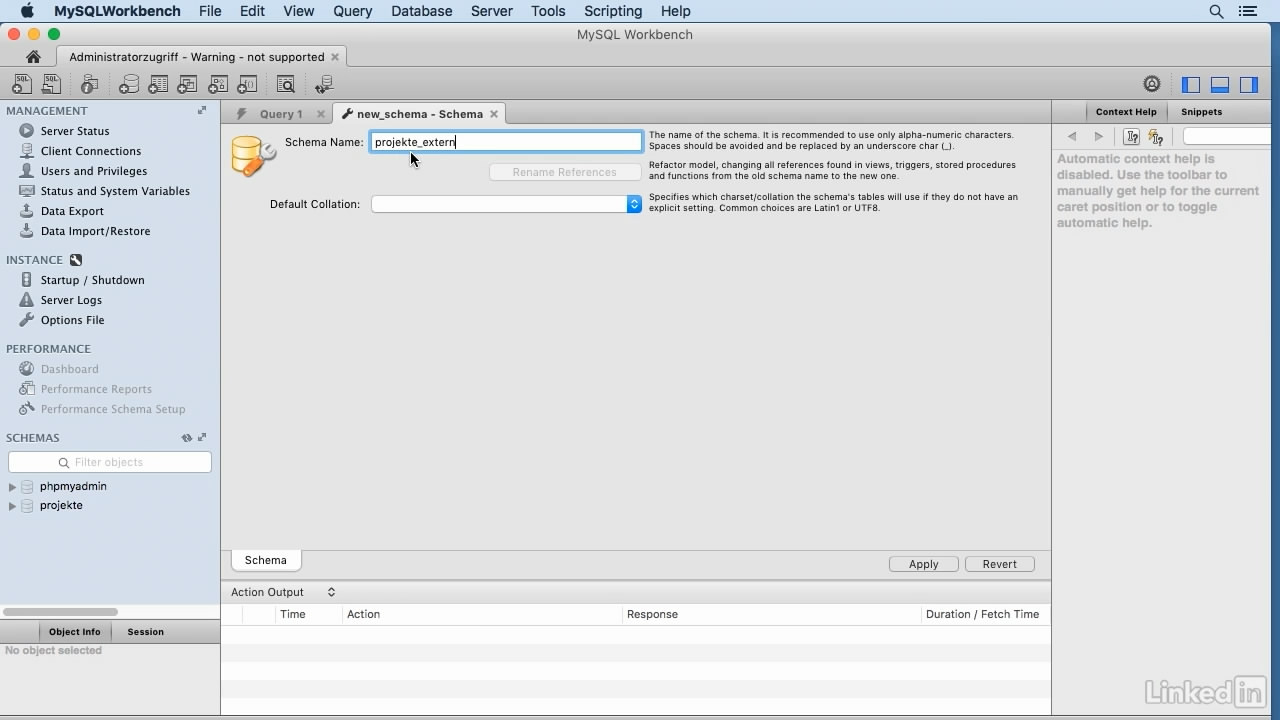Click the sidebar horizontal scrollbar
1280x720 pixels.
(61, 612)
